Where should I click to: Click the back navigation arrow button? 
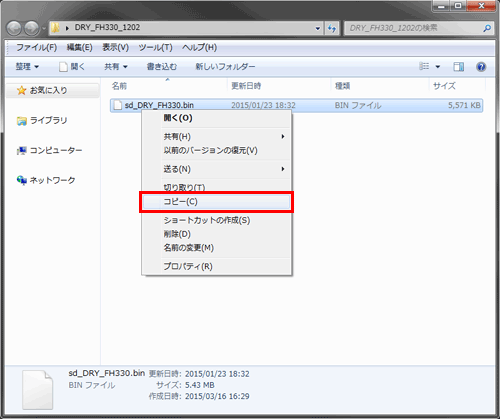(14, 28)
